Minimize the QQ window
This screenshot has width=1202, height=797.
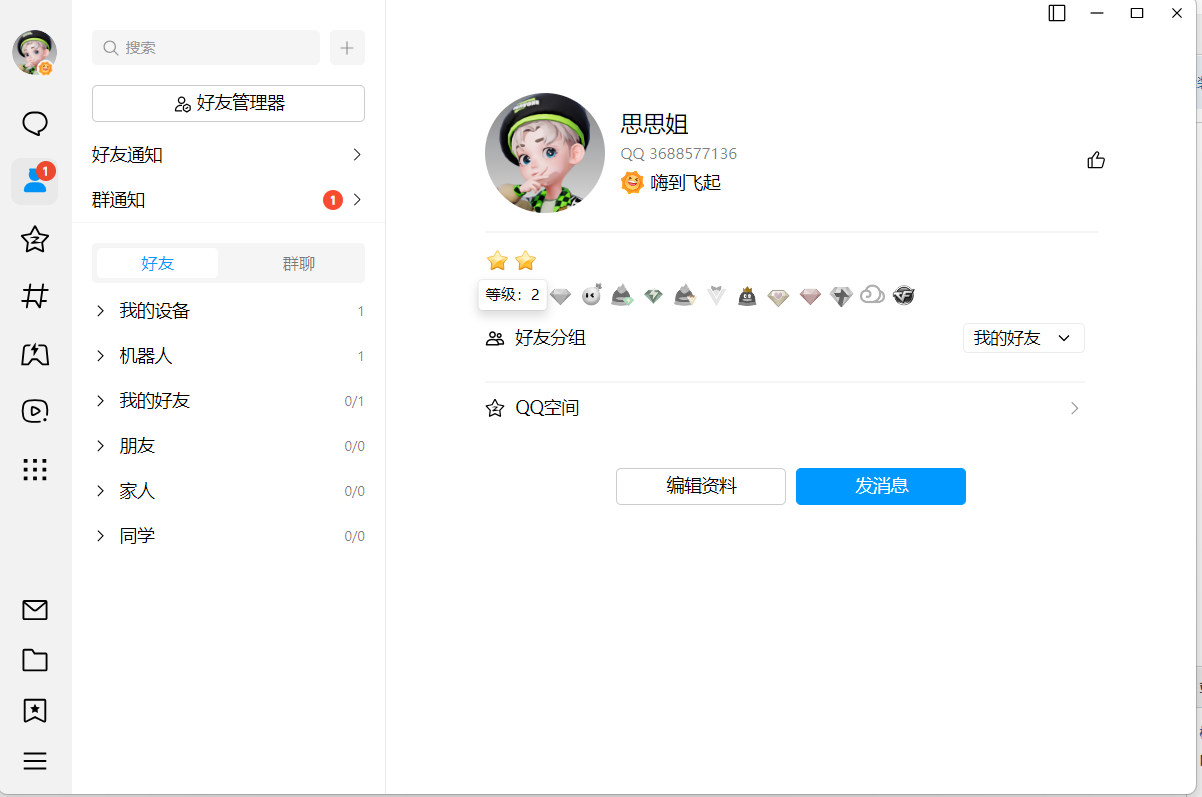coord(1097,13)
